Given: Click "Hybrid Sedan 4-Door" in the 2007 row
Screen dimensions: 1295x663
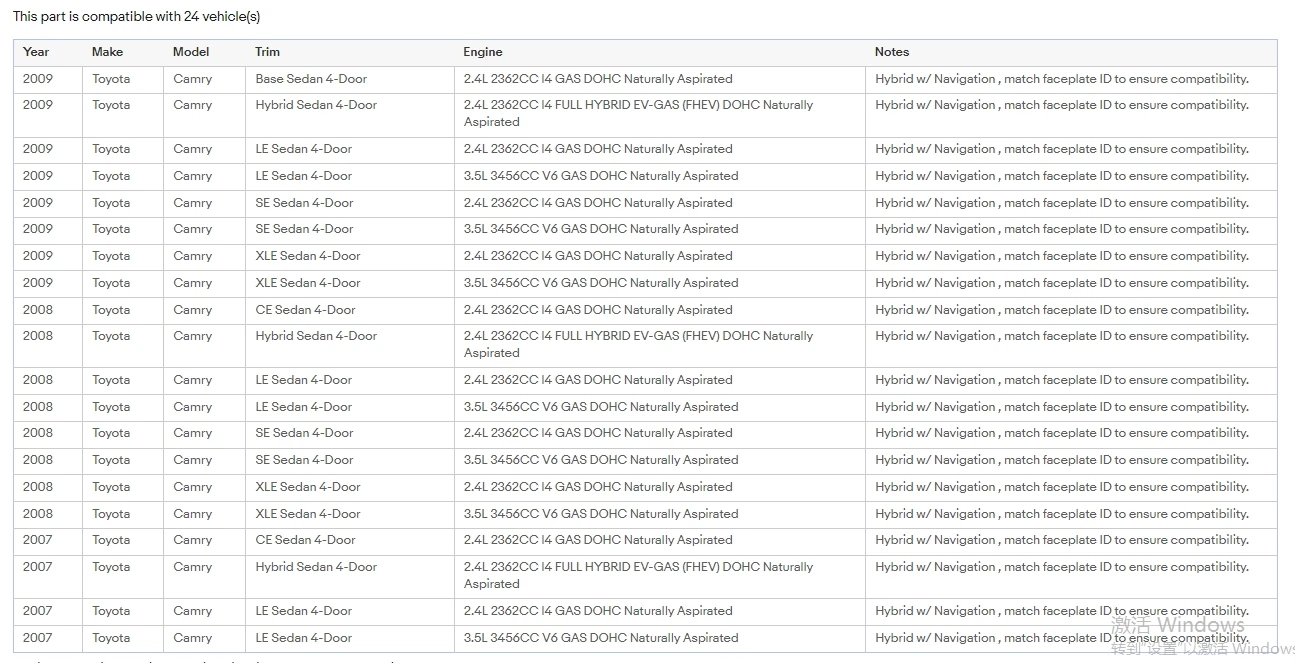Looking at the screenshot, I should click(x=316, y=567).
